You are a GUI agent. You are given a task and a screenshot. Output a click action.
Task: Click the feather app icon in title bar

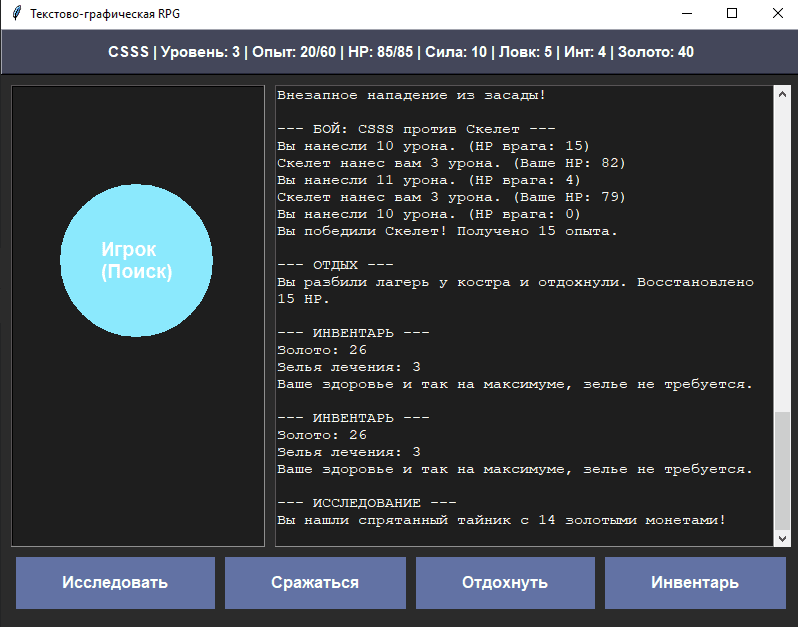click(x=16, y=14)
